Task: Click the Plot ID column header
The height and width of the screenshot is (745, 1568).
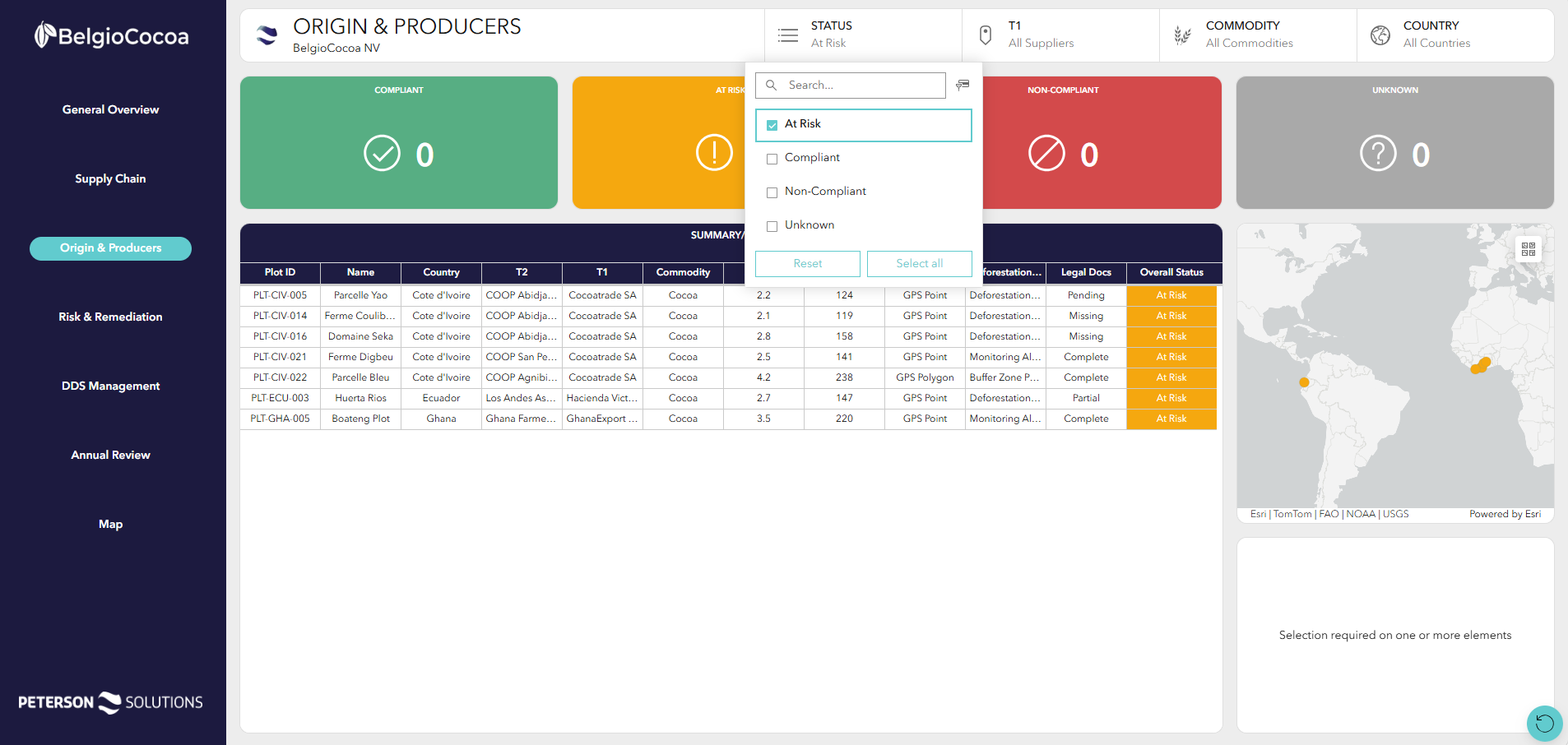Action: (x=280, y=272)
